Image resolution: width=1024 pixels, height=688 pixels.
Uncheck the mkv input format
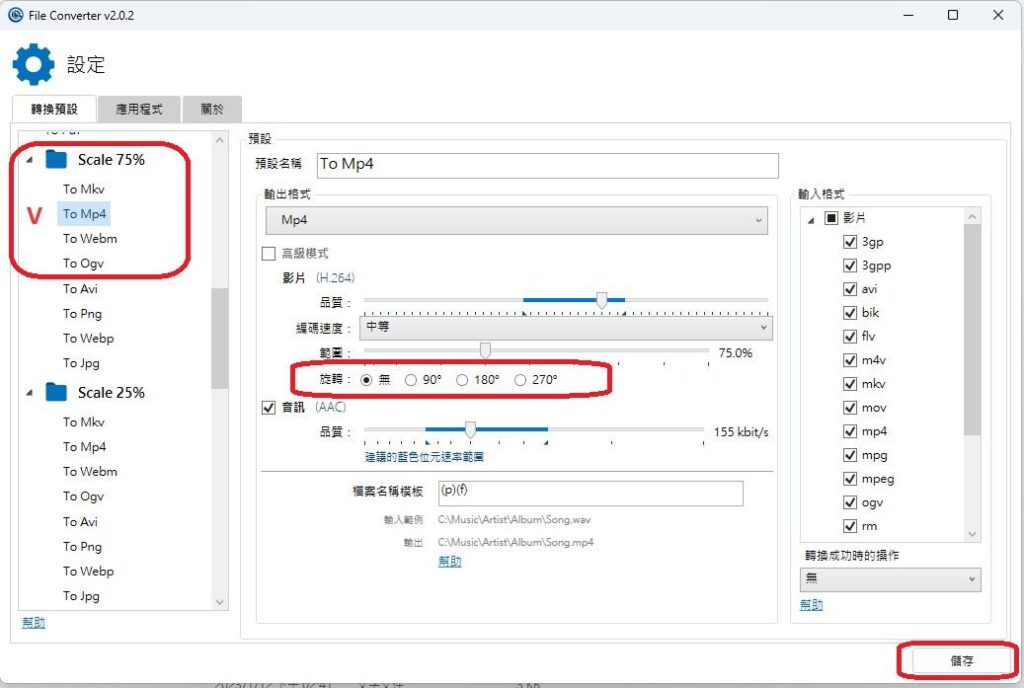click(850, 384)
